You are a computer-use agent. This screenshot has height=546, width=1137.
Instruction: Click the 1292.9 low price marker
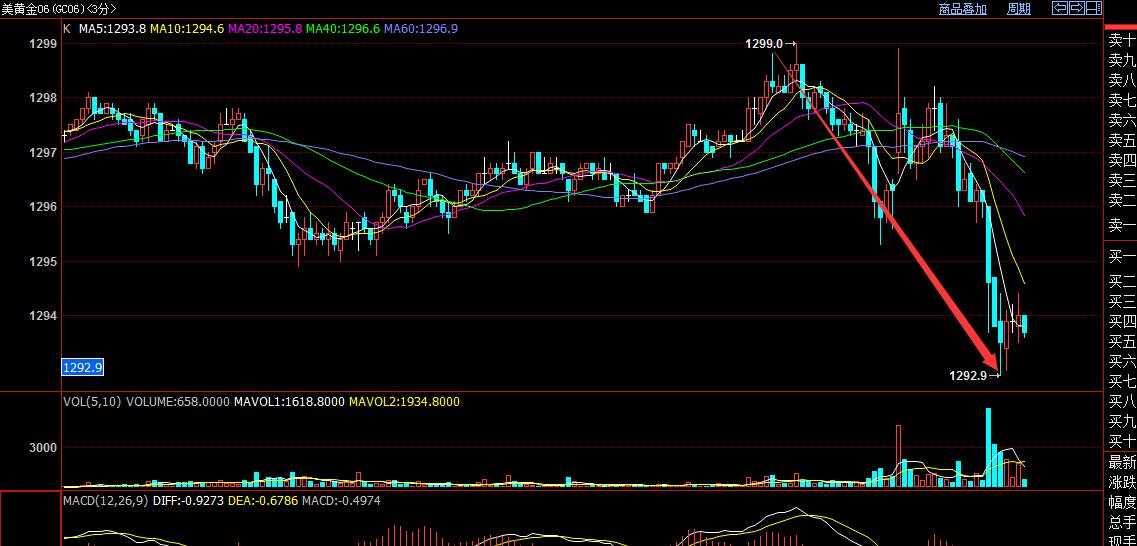point(968,375)
